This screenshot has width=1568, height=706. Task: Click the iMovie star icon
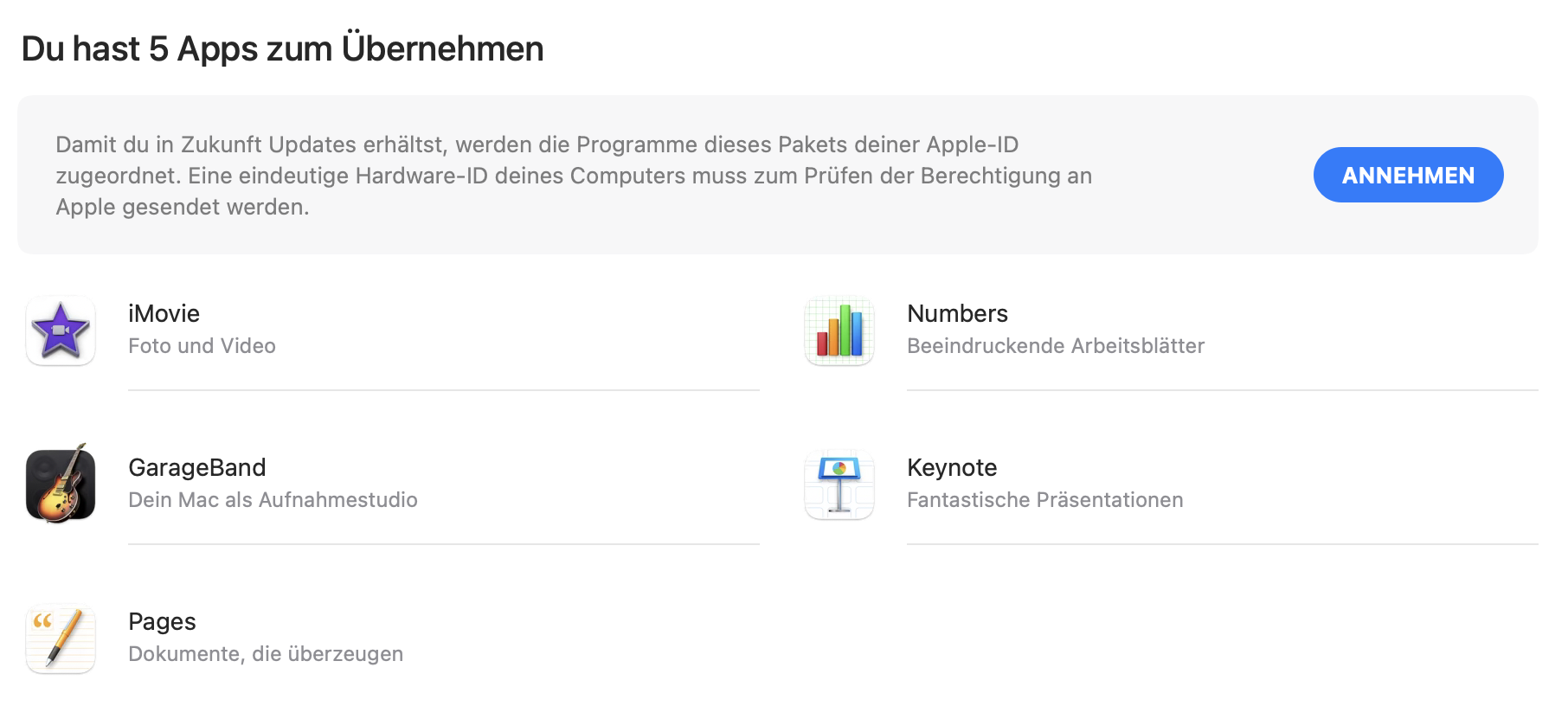61,331
